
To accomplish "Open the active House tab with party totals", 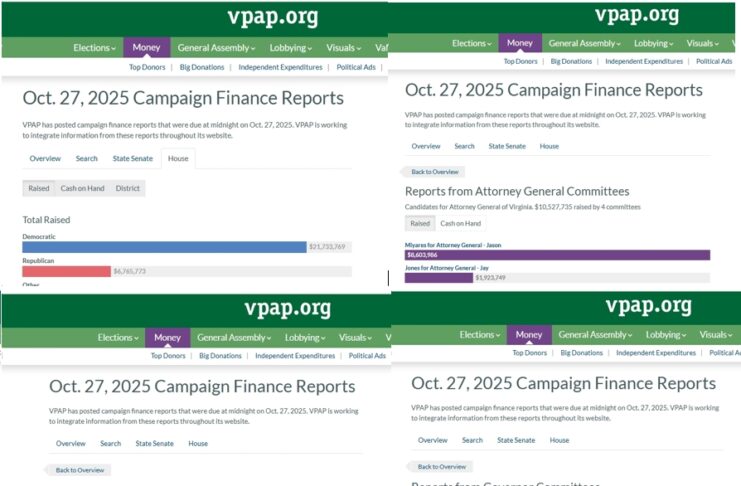I will [178, 158].
